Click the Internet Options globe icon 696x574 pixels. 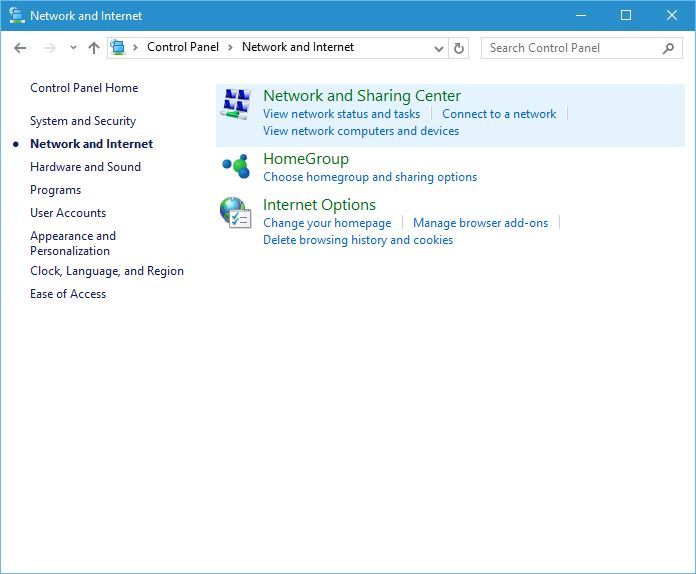click(235, 213)
